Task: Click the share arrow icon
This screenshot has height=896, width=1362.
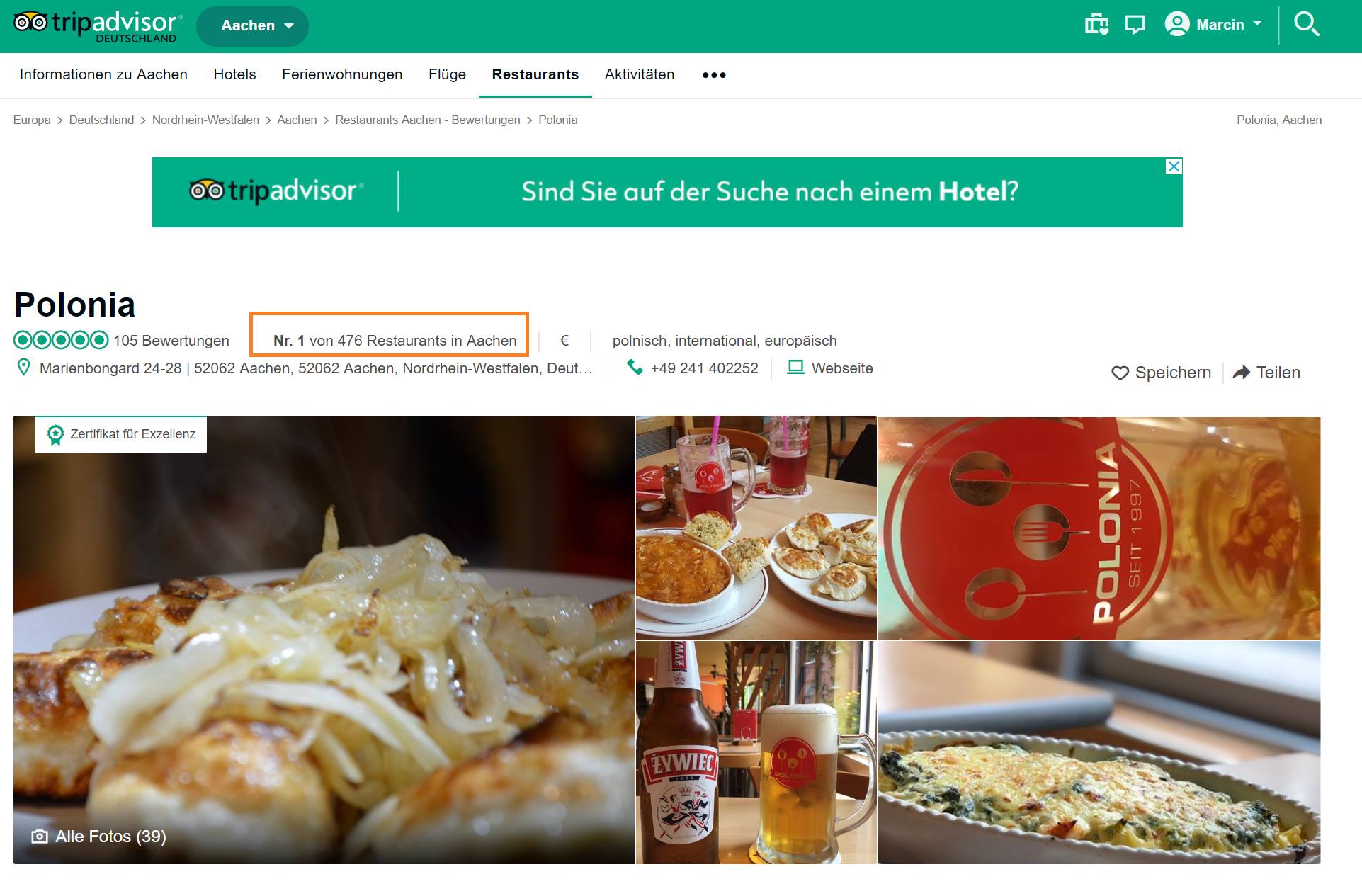Action: pyautogui.click(x=1242, y=373)
